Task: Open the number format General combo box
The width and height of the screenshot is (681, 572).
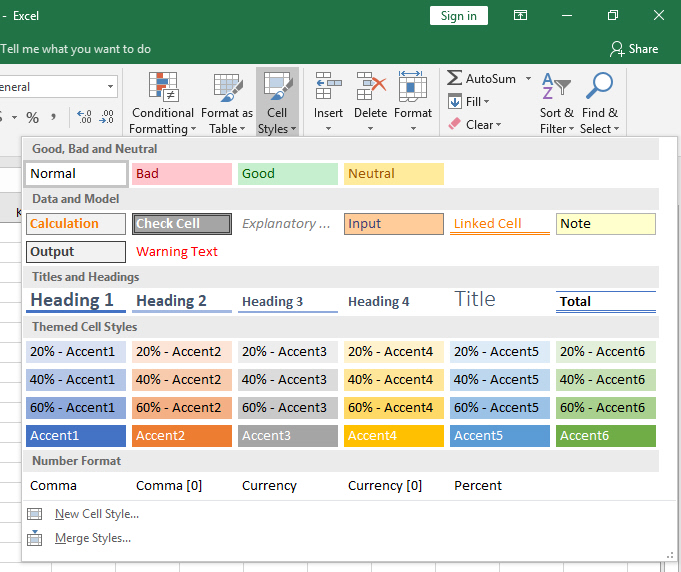Action: click(x=58, y=87)
